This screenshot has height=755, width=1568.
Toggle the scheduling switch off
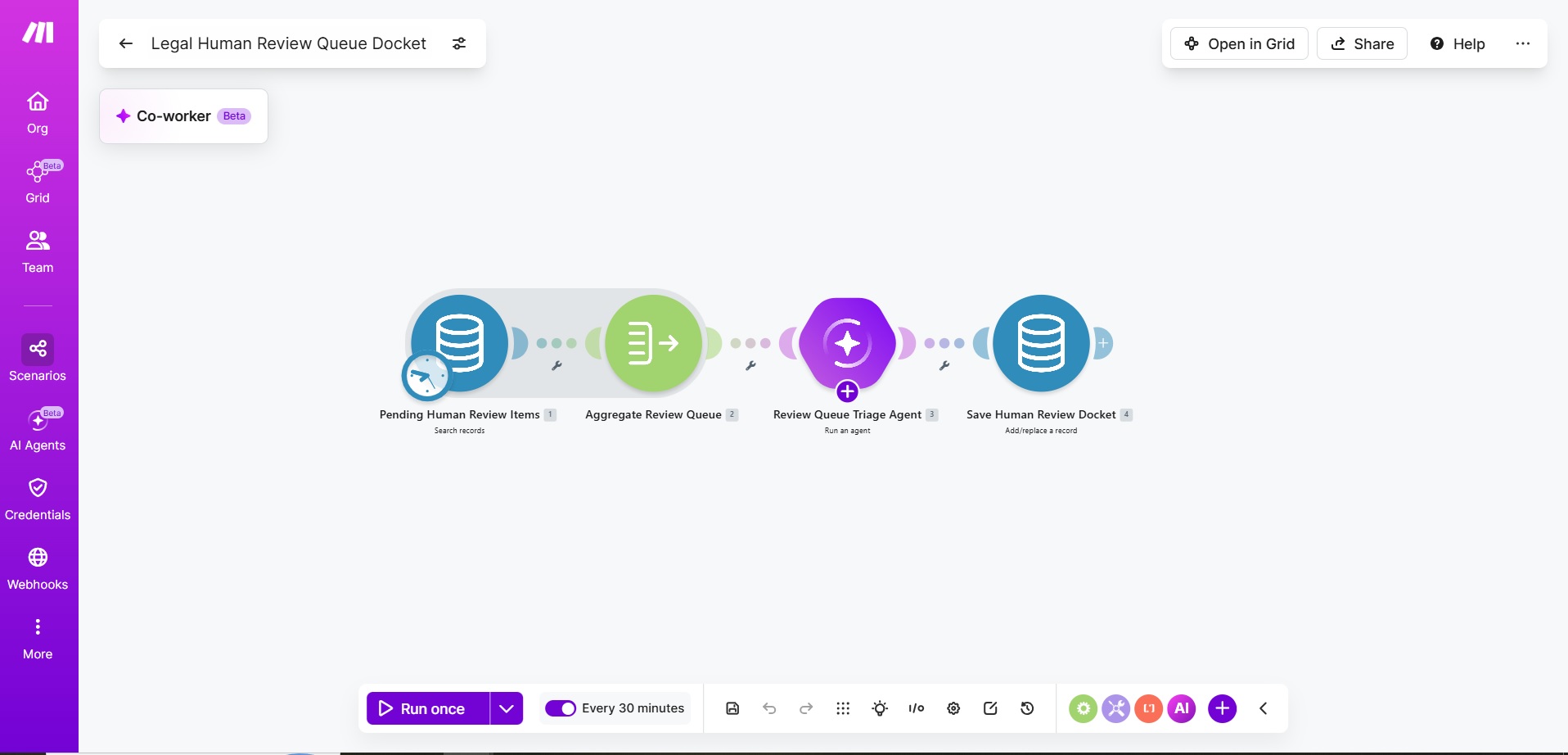click(x=561, y=708)
